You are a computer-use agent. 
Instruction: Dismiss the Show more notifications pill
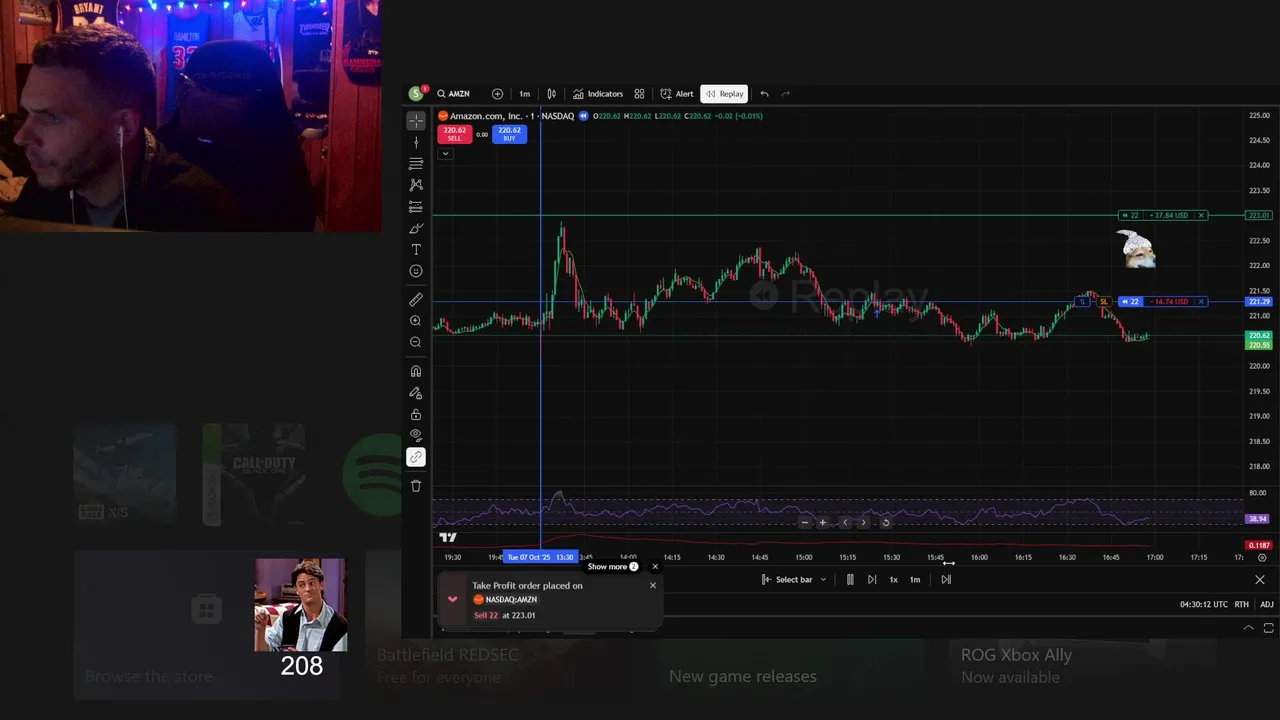pos(655,567)
